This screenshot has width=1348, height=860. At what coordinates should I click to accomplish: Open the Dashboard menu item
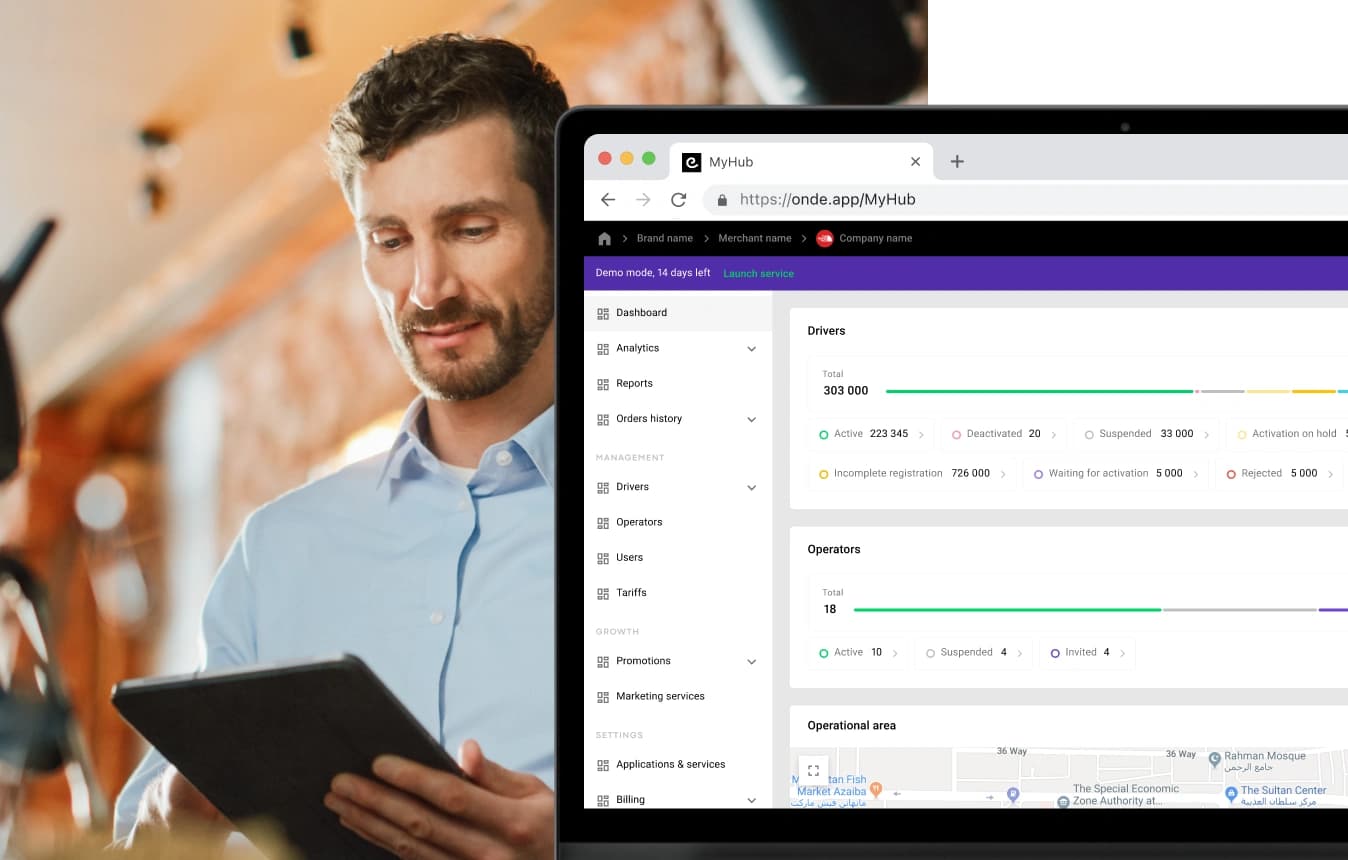[x=641, y=313]
